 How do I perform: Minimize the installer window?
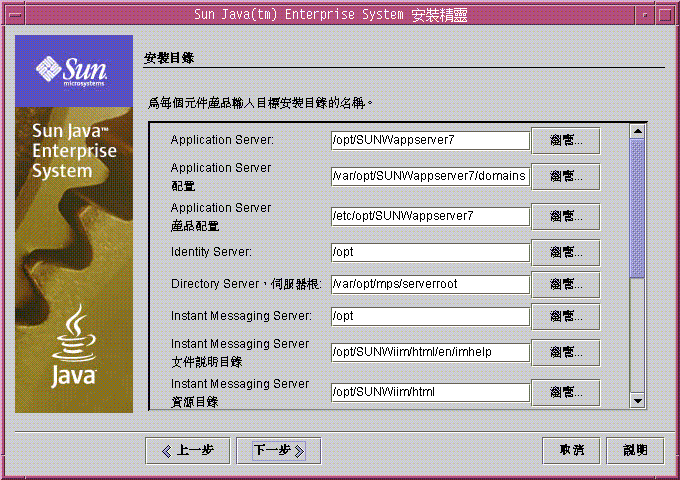(645, 15)
